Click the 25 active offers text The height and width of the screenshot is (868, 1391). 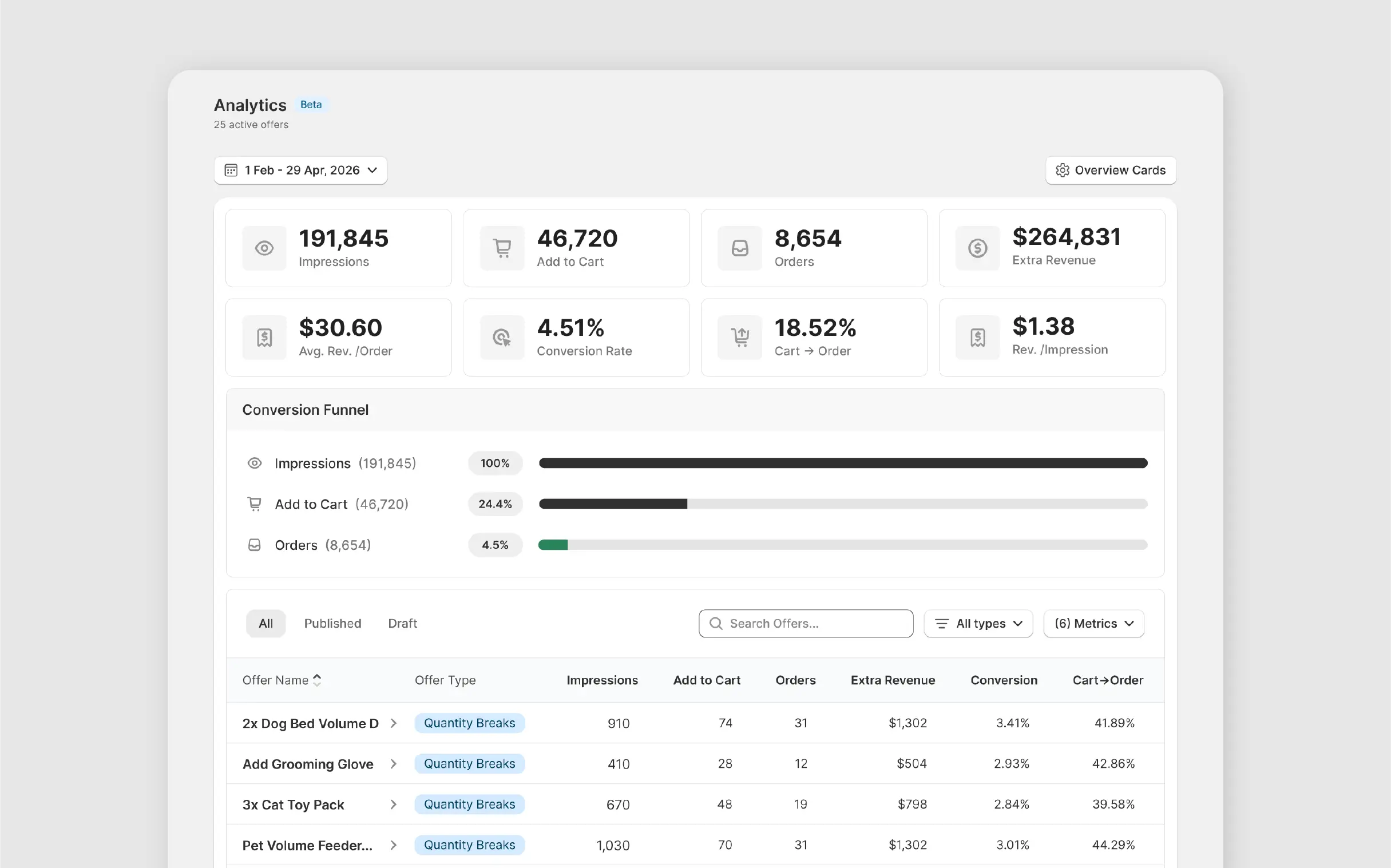(251, 125)
